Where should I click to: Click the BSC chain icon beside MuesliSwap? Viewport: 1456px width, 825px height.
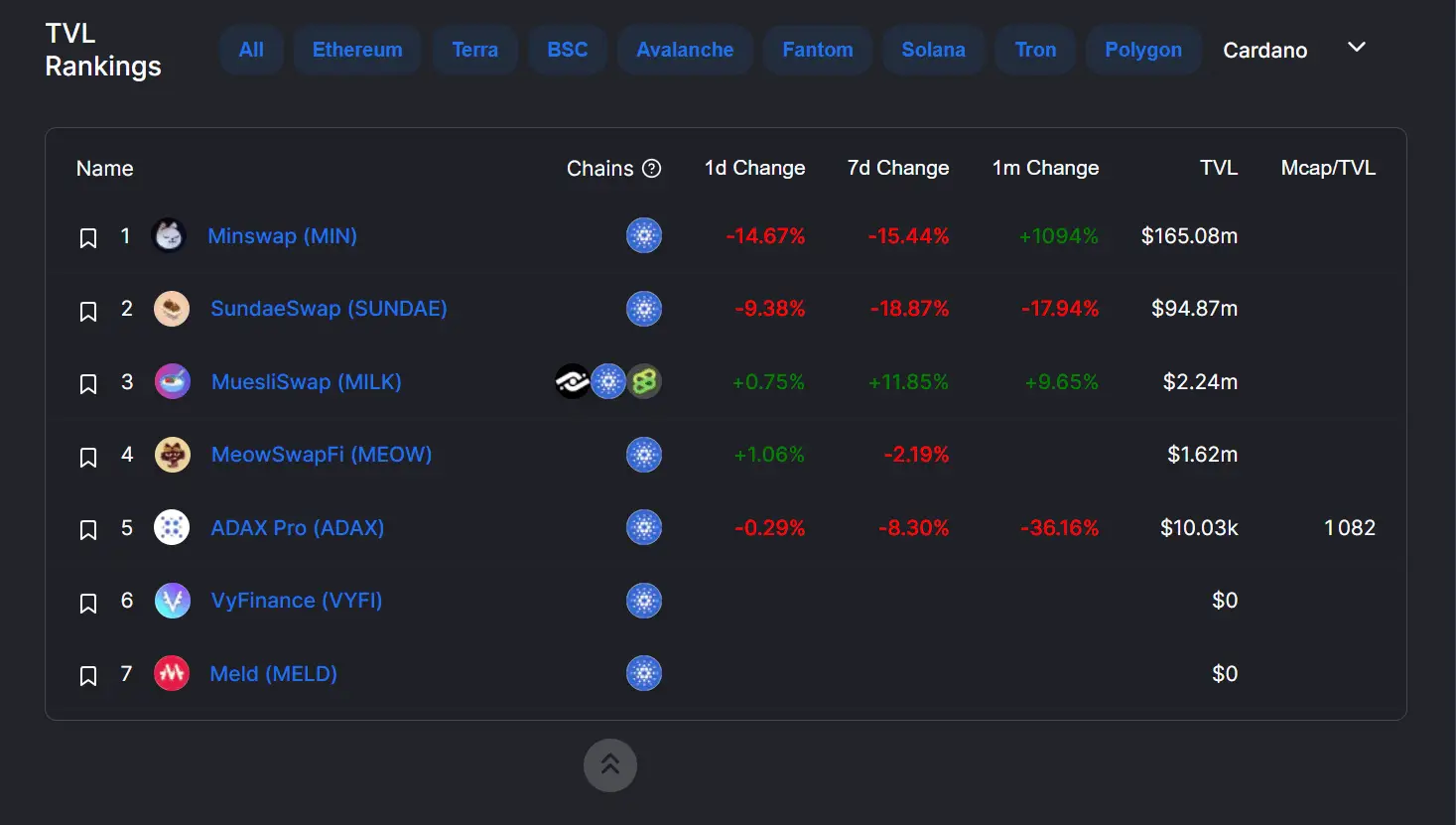(643, 381)
